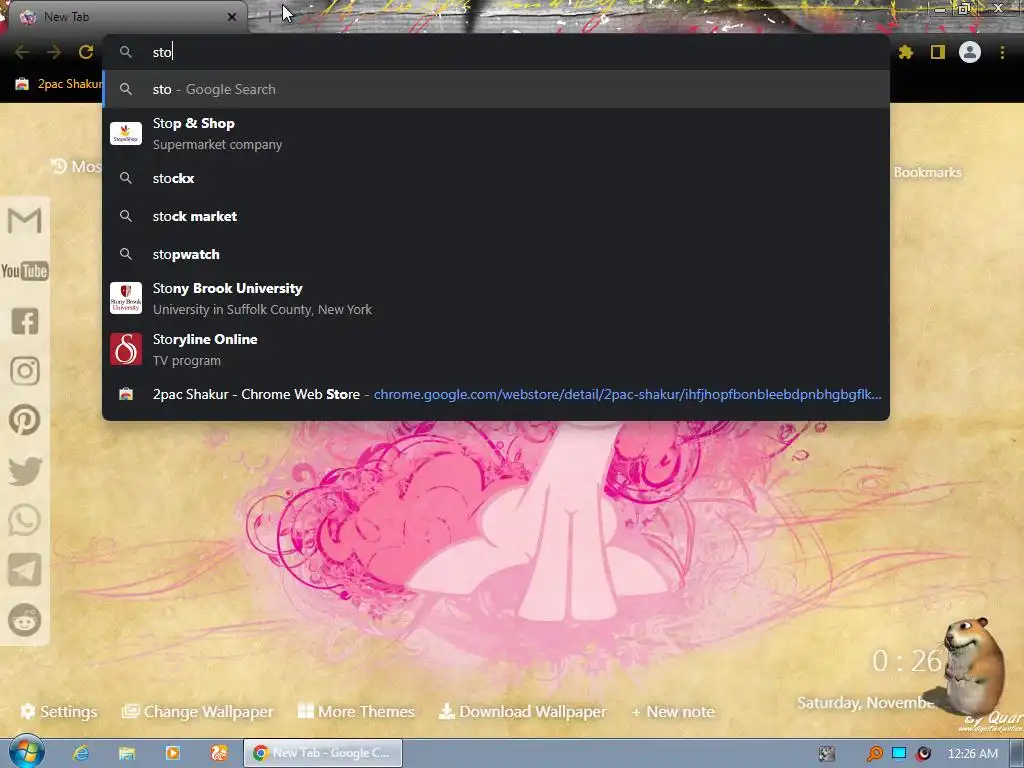Switch to Chrome New Tab taskbar button
This screenshot has height=768, width=1024.
[x=323, y=753]
